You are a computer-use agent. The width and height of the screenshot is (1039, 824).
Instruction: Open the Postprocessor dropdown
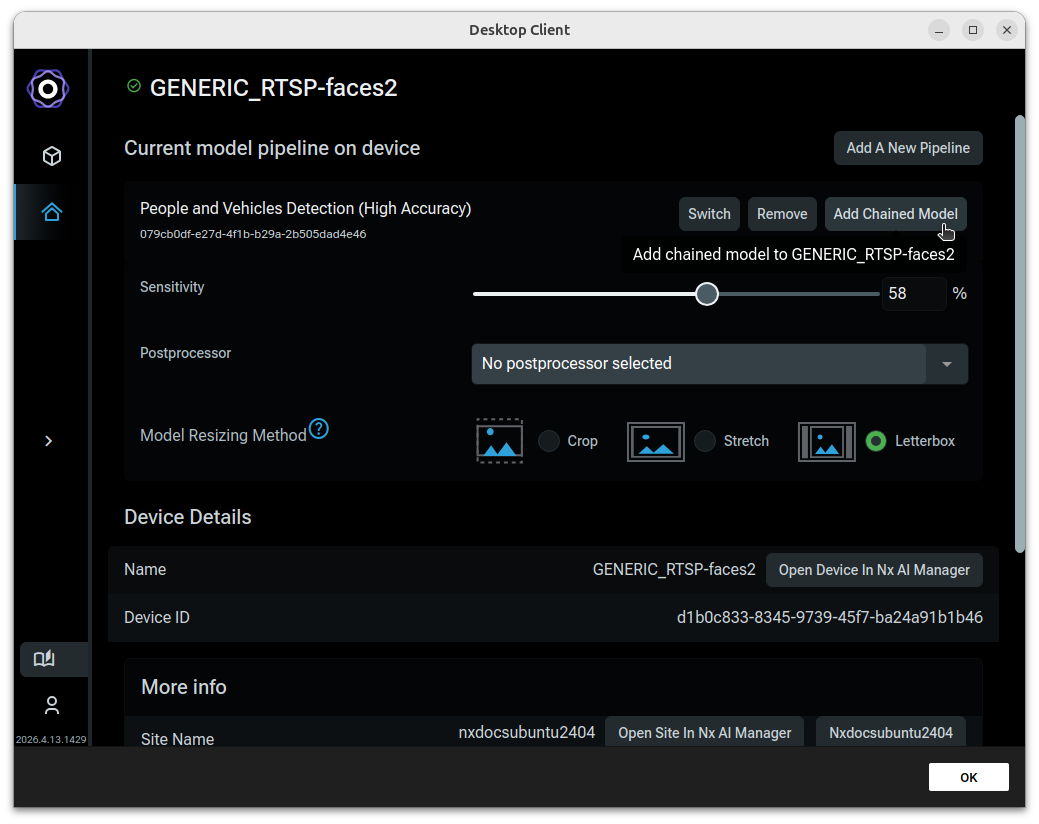coord(720,364)
